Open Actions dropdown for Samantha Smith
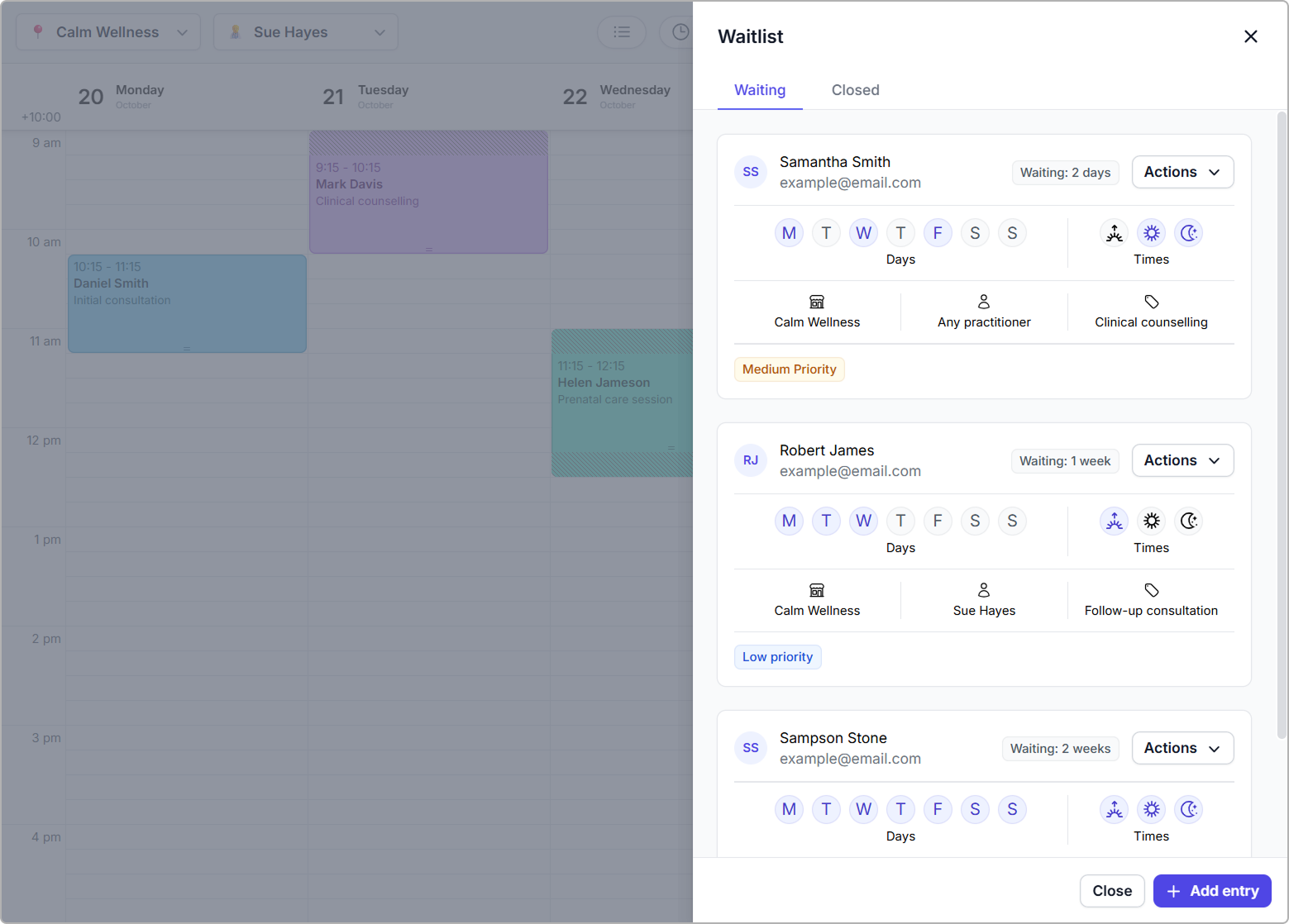The width and height of the screenshot is (1289, 924). coord(1182,172)
